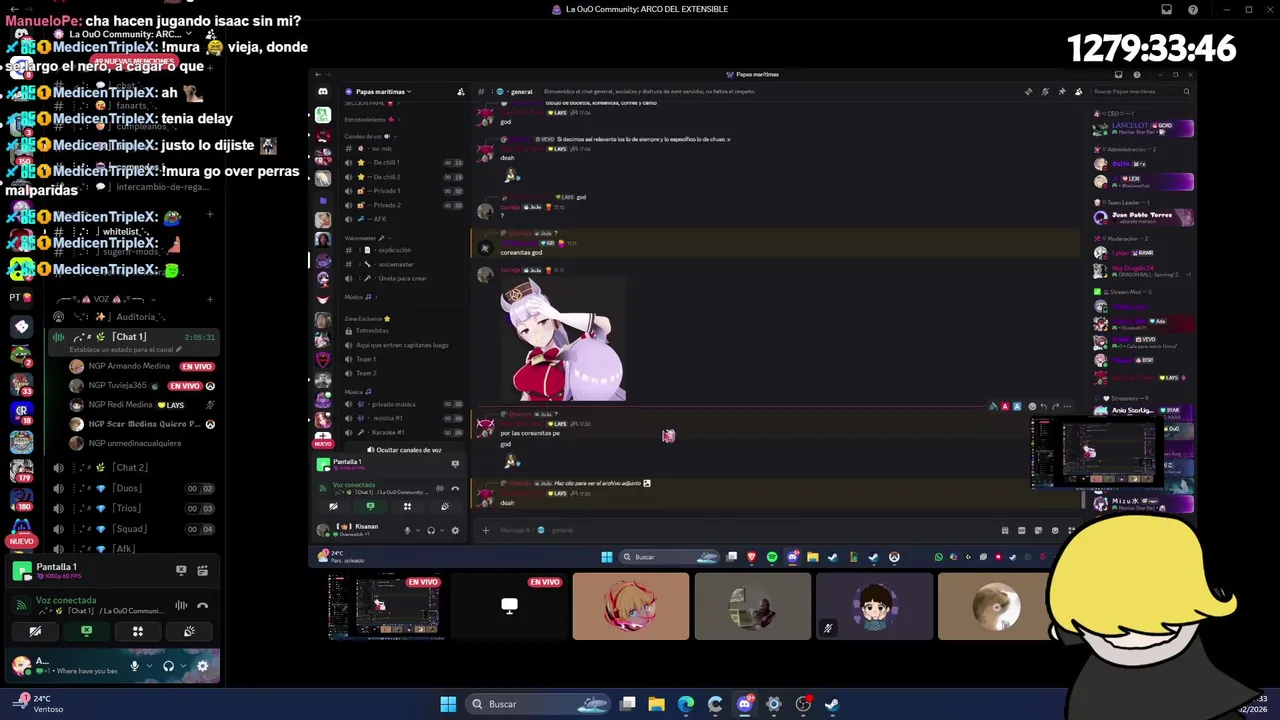Viewport: 1280px width, 720px height.
Task: Toggle member list icon in stream header
Action: coord(1078,91)
